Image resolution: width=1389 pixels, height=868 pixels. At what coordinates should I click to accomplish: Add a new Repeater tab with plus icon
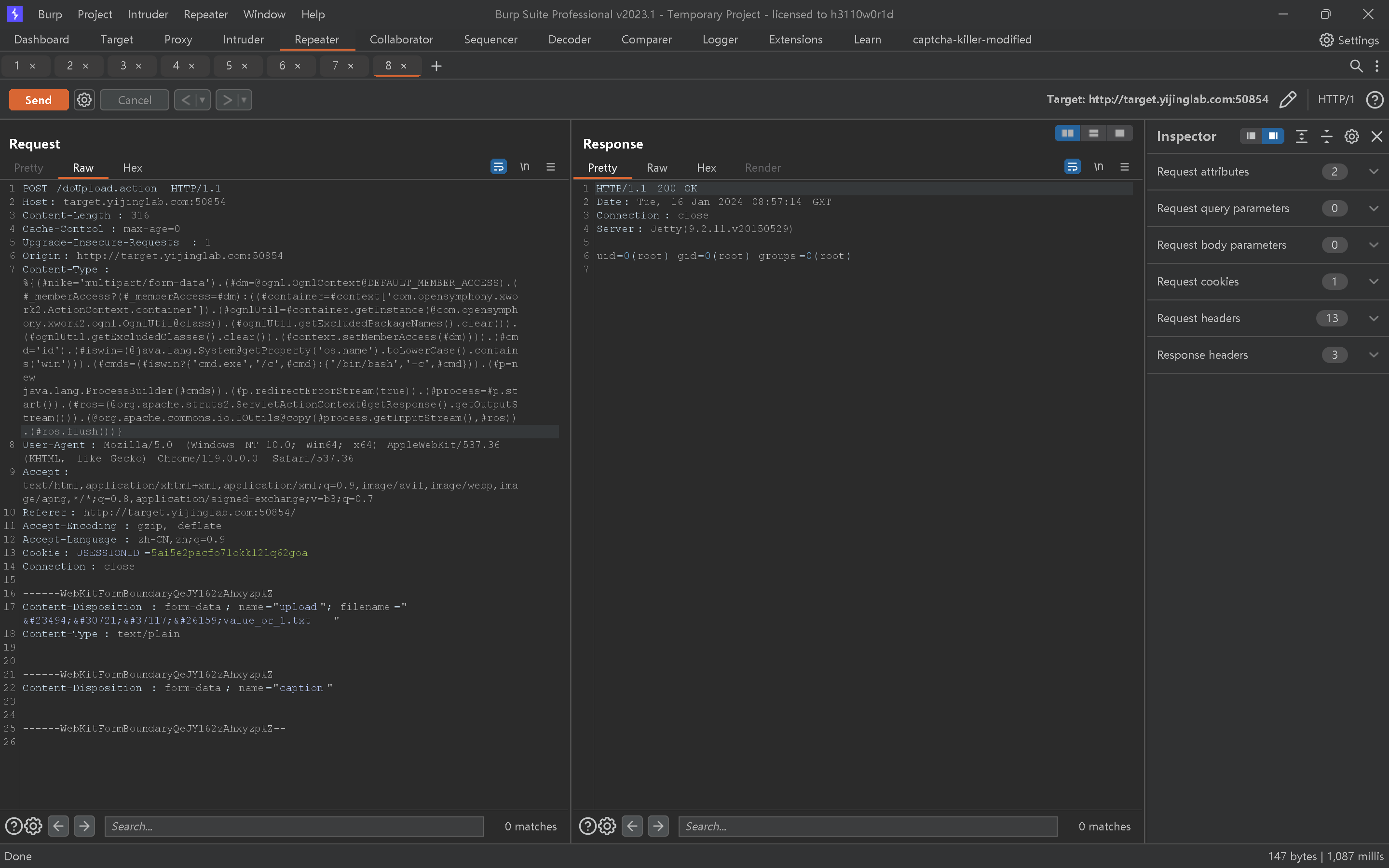(436, 66)
